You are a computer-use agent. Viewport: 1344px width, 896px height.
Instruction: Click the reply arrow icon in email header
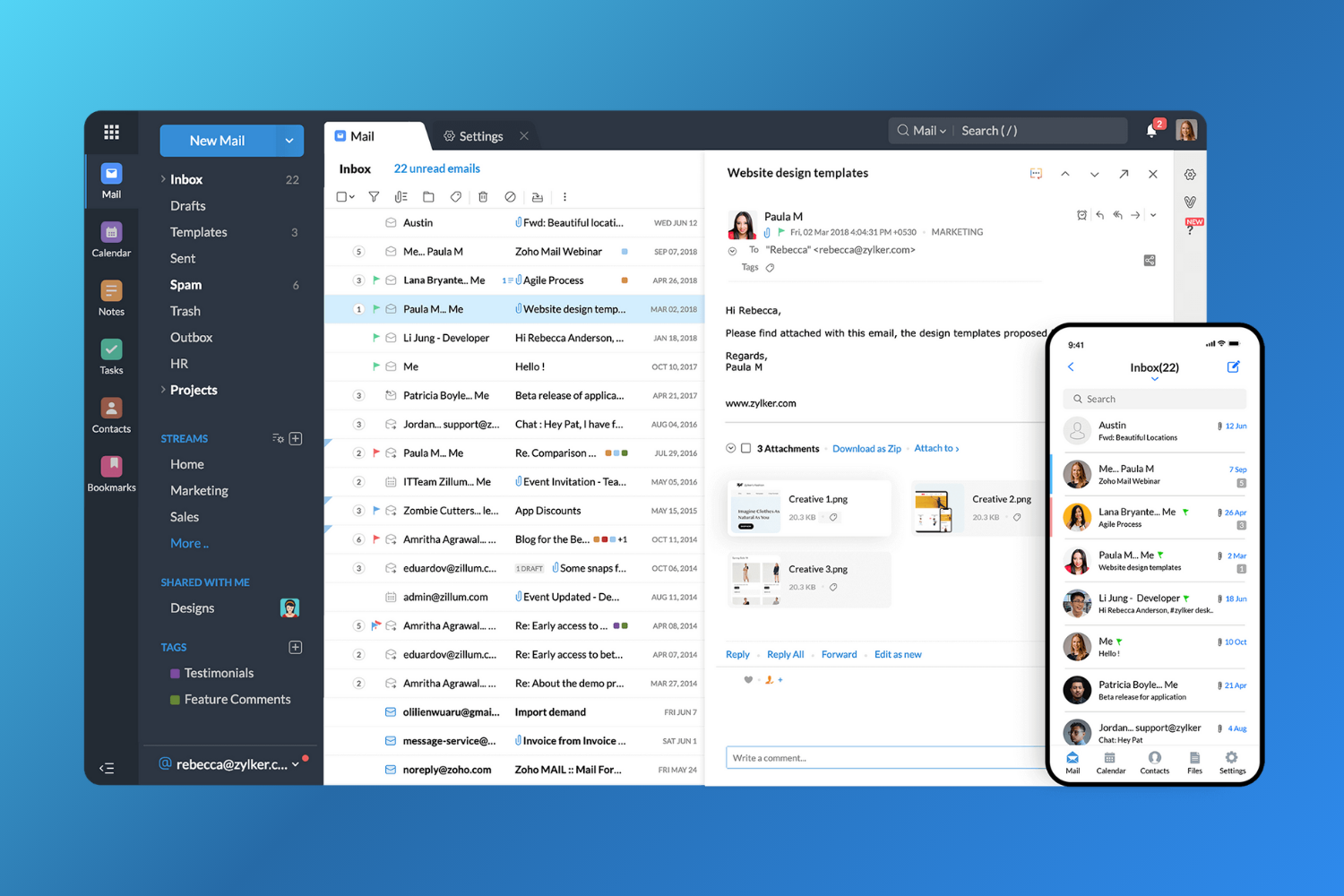pos(1099,215)
